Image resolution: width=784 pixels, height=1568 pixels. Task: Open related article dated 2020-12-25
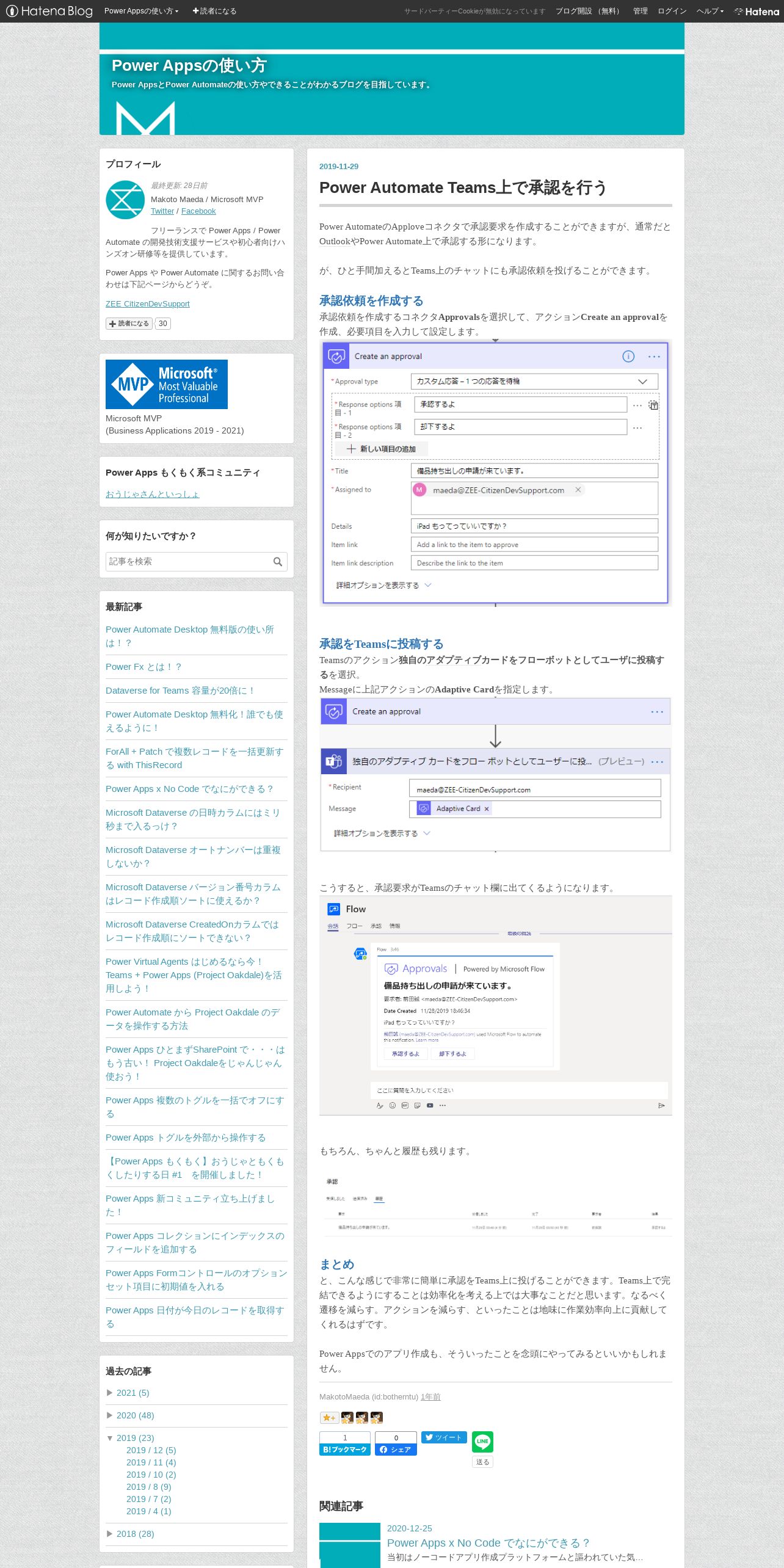(x=409, y=1528)
